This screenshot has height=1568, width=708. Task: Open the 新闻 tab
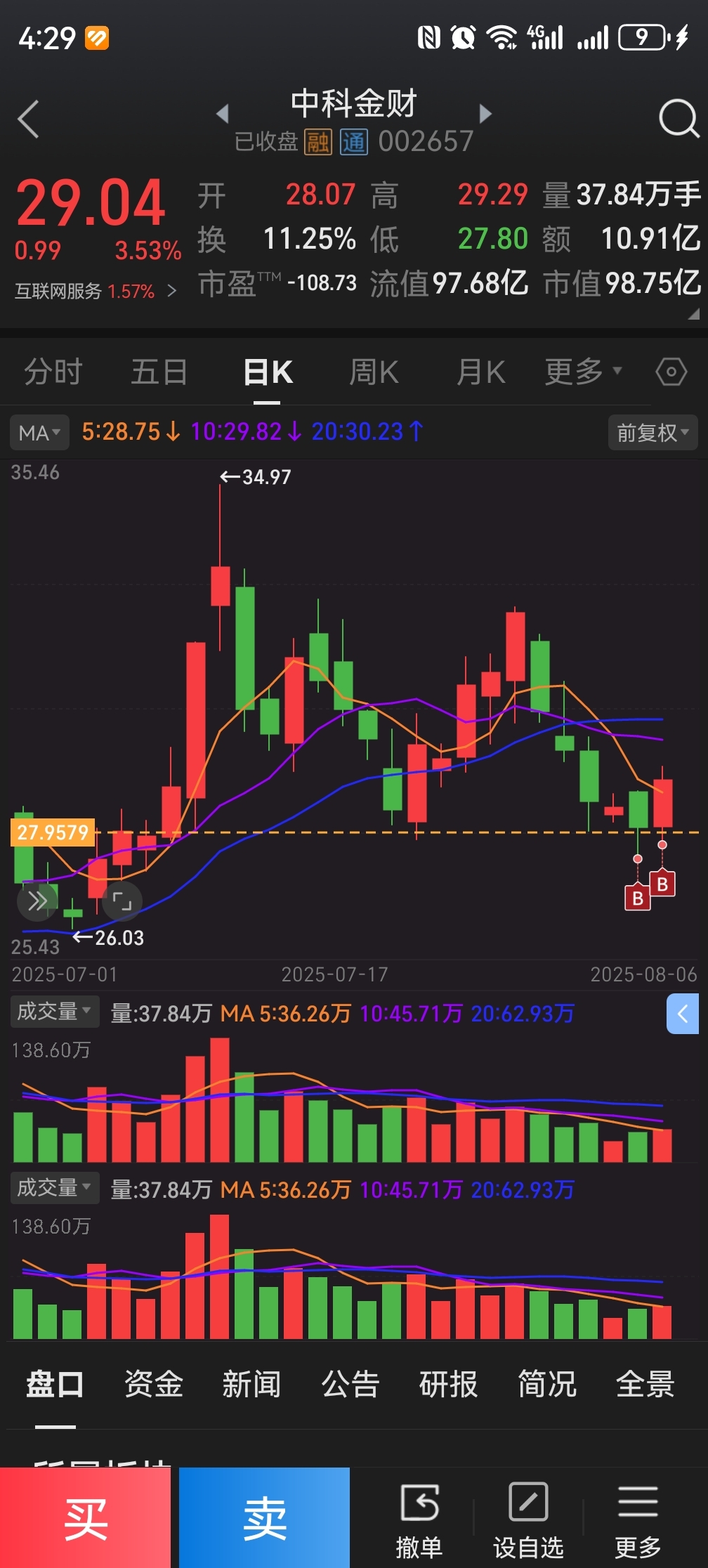coord(251,1385)
